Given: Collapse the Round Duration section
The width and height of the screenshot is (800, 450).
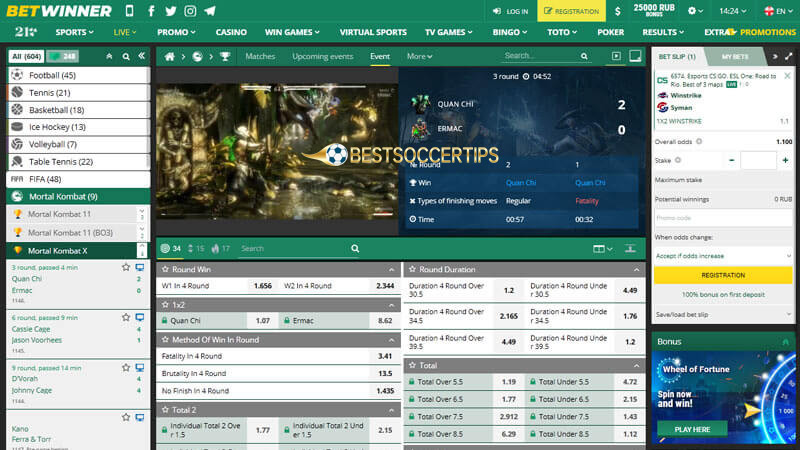Looking at the screenshot, I should pos(636,269).
